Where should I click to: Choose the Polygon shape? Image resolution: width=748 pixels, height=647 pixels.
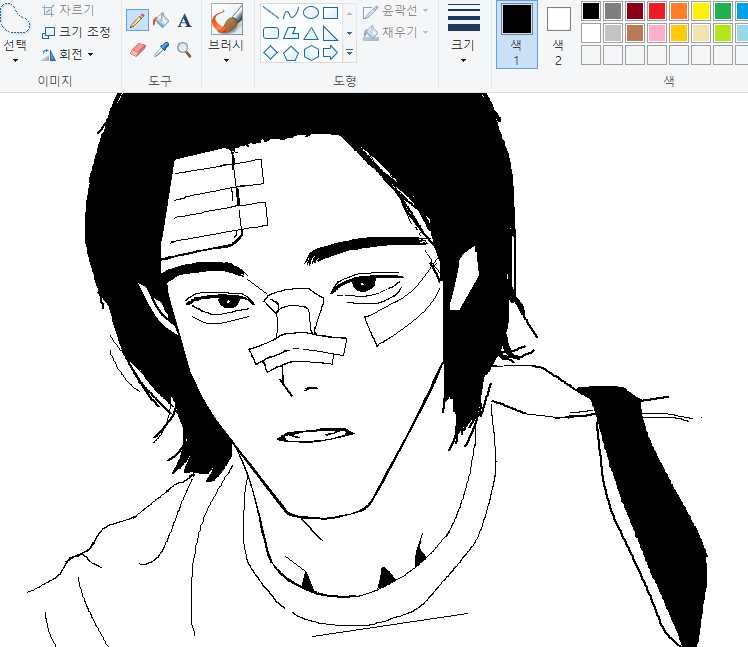click(x=291, y=33)
